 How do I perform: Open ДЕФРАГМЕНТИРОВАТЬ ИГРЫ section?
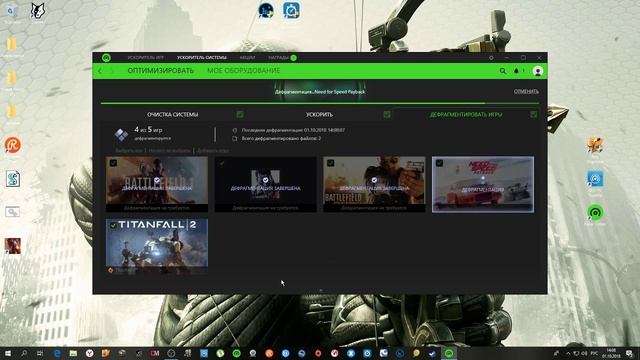click(466, 115)
